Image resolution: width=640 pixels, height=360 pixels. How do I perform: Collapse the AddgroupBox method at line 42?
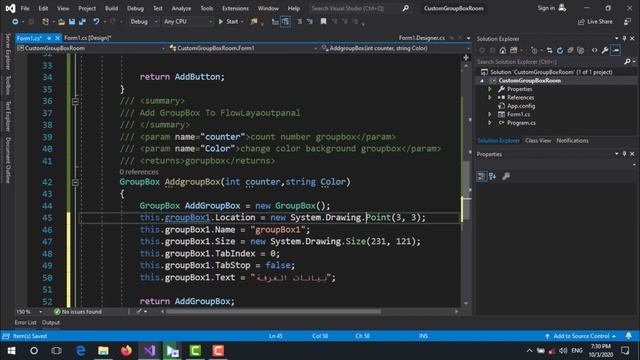[x=76, y=182]
